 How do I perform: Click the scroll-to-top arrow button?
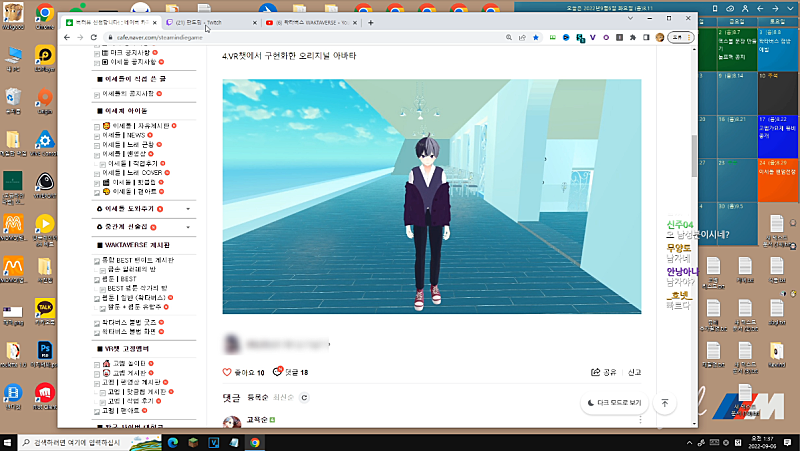[x=665, y=403]
